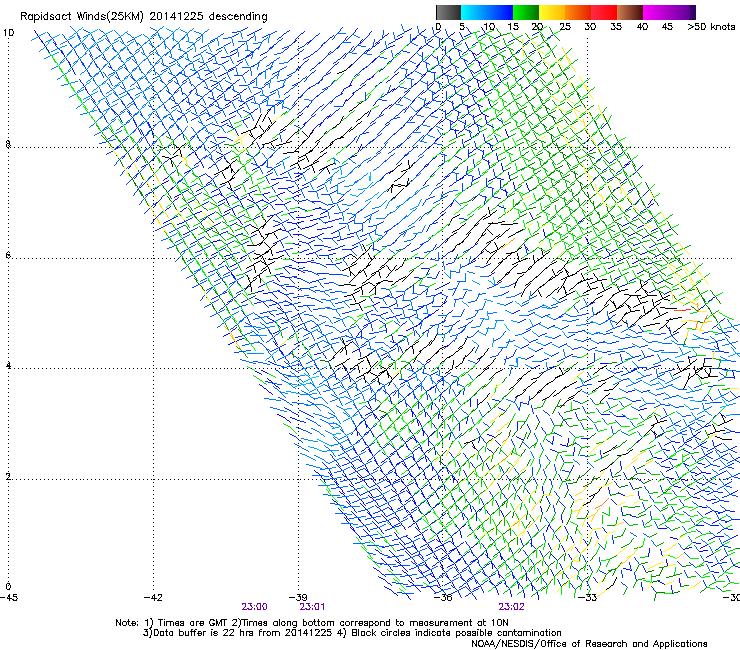
Task: Click the title 'Rapidscat Winds(25KM) 20141225 descending'
Action: point(143,17)
